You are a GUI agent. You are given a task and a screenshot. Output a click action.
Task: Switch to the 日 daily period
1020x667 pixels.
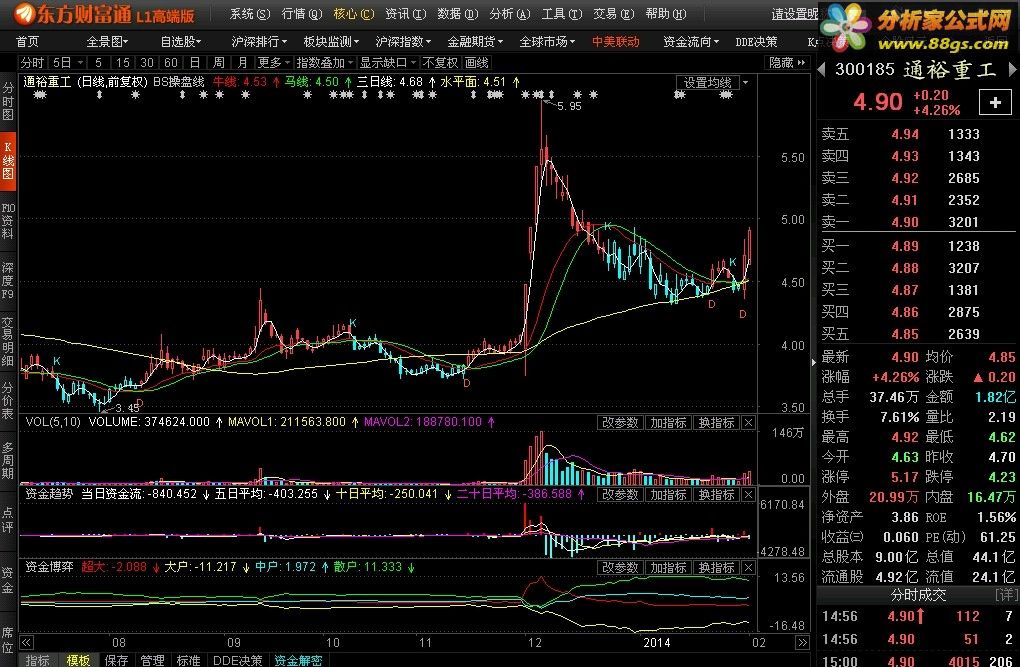(x=195, y=62)
